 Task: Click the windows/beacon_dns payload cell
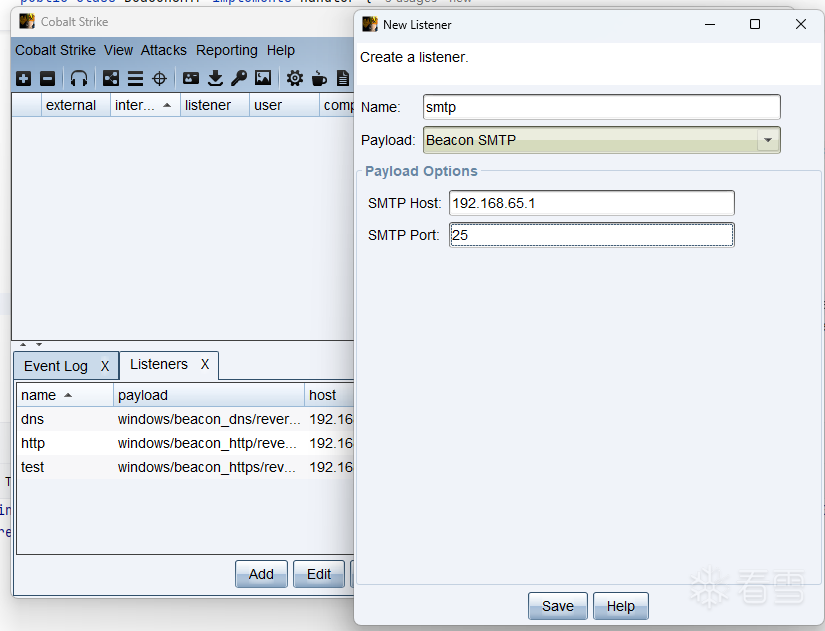(x=209, y=419)
